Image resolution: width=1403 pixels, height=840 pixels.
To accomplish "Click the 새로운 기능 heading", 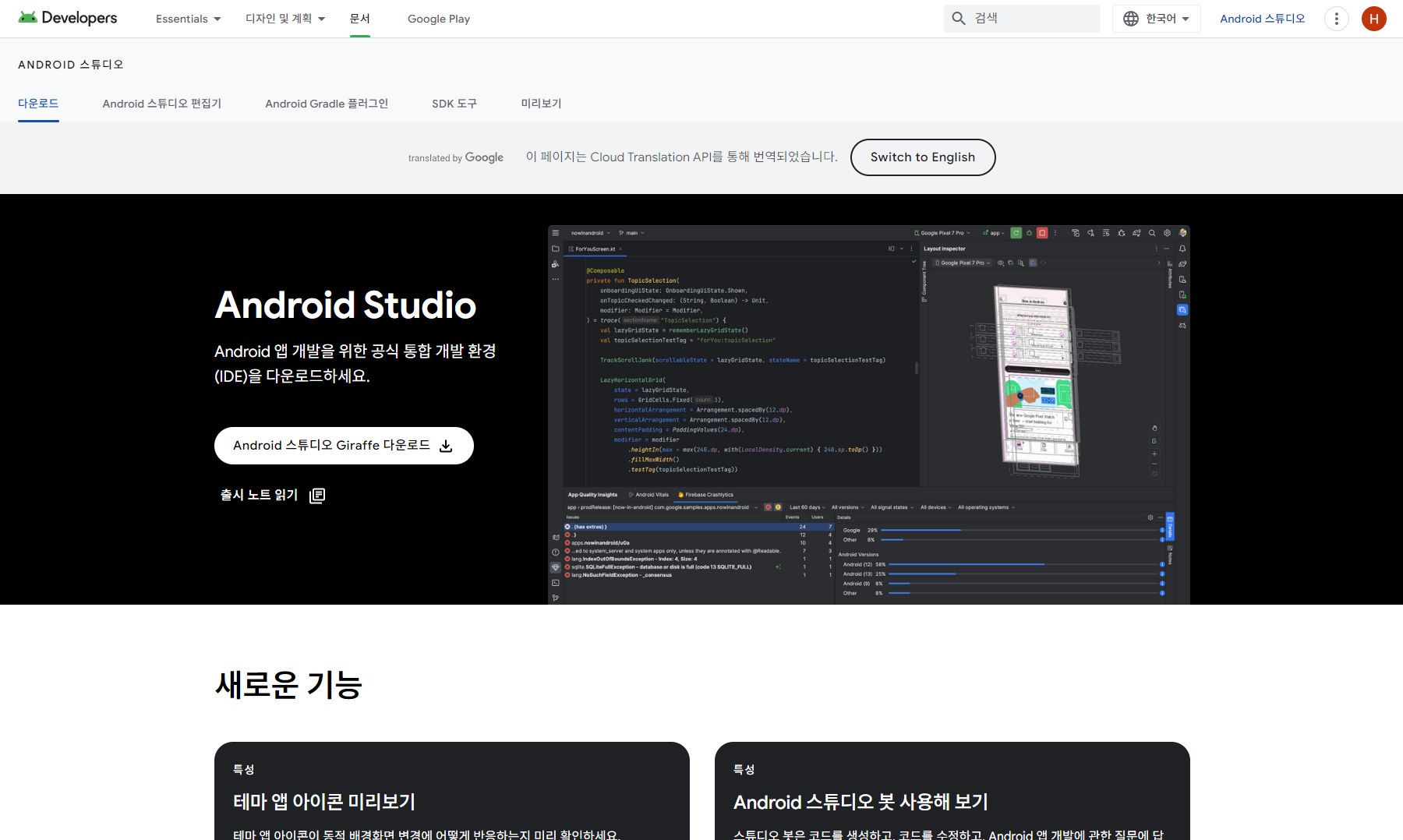I will (288, 685).
